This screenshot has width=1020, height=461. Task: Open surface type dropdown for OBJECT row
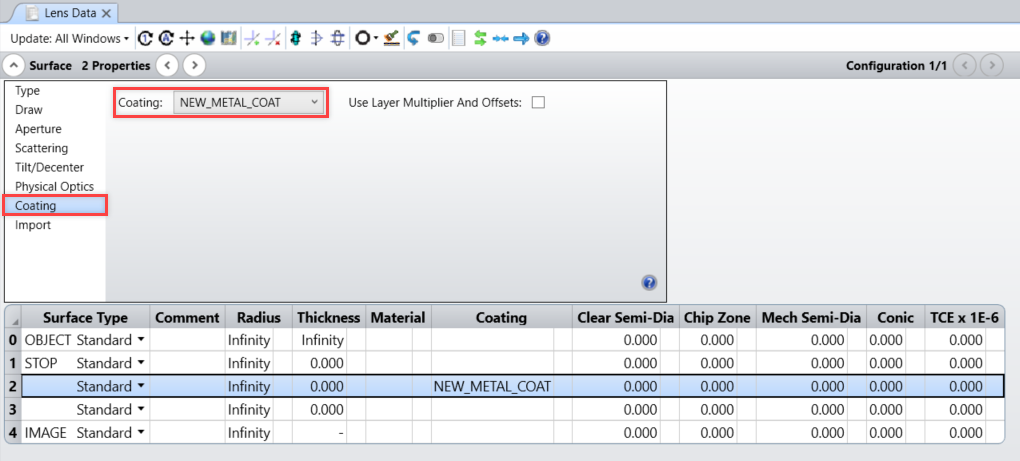[141, 340]
